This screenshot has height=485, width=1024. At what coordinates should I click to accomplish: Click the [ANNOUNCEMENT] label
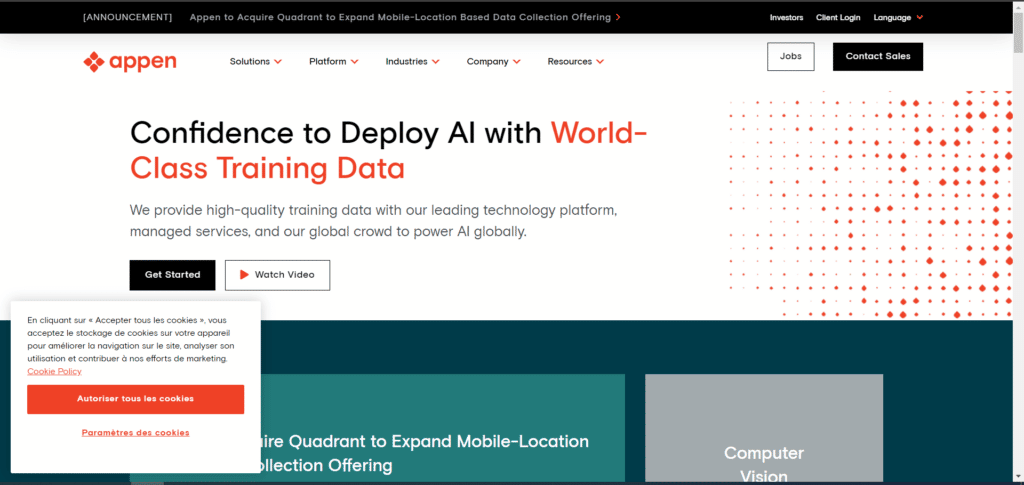click(x=127, y=18)
